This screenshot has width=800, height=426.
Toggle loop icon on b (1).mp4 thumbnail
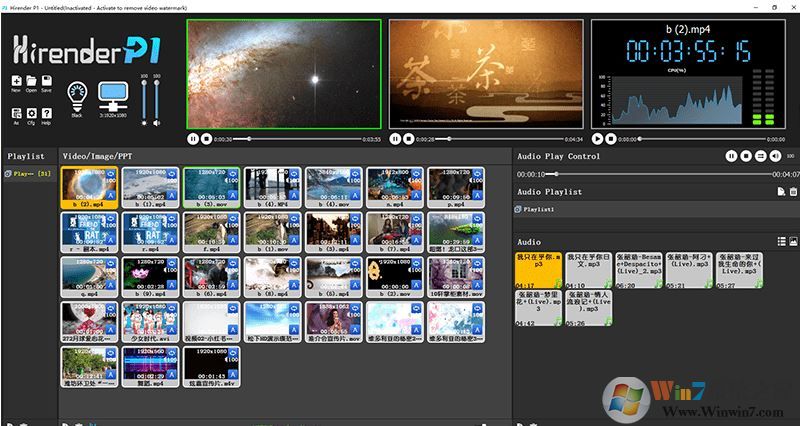pos(172,174)
